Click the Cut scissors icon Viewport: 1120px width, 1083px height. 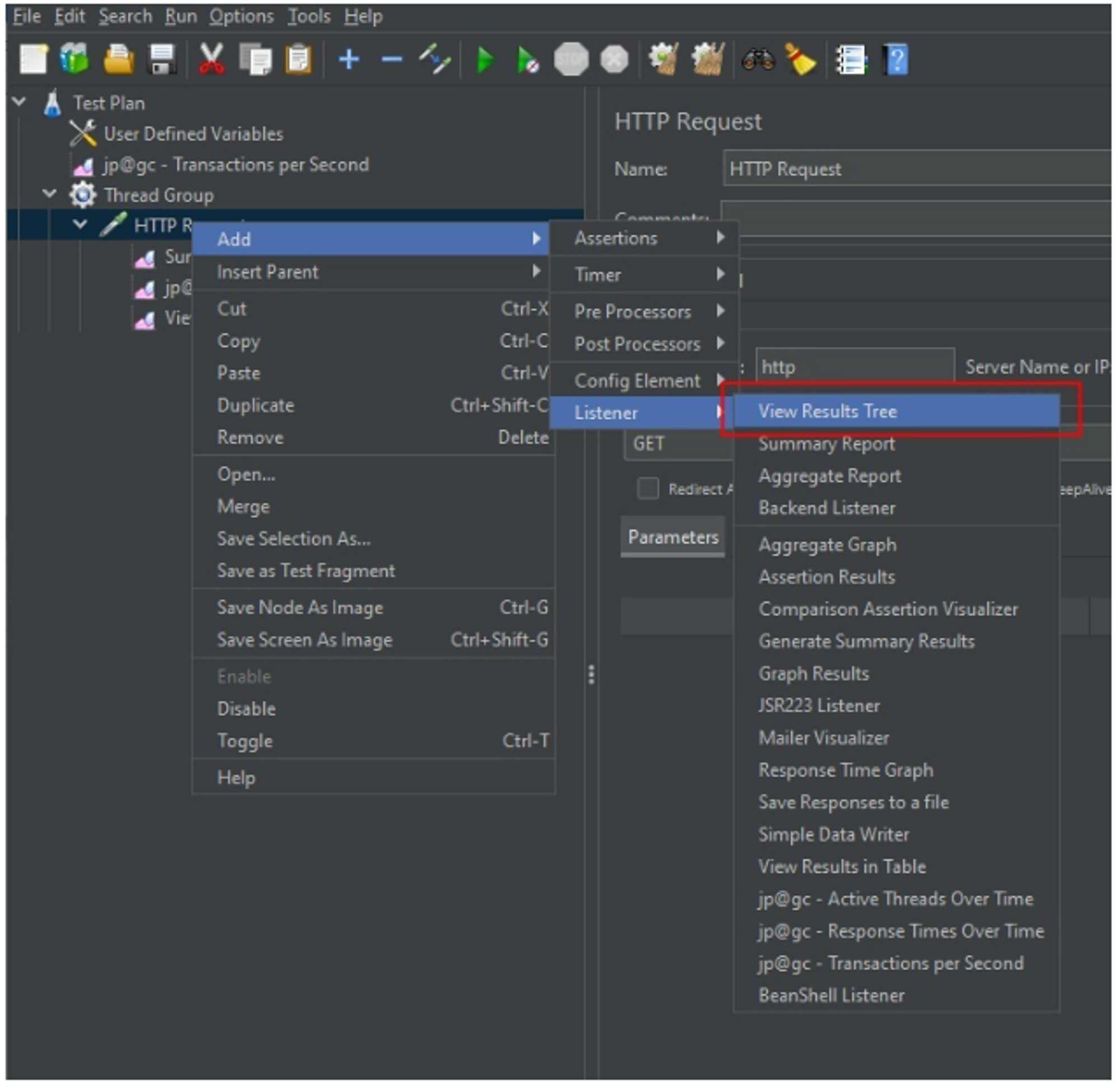coord(211,59)
